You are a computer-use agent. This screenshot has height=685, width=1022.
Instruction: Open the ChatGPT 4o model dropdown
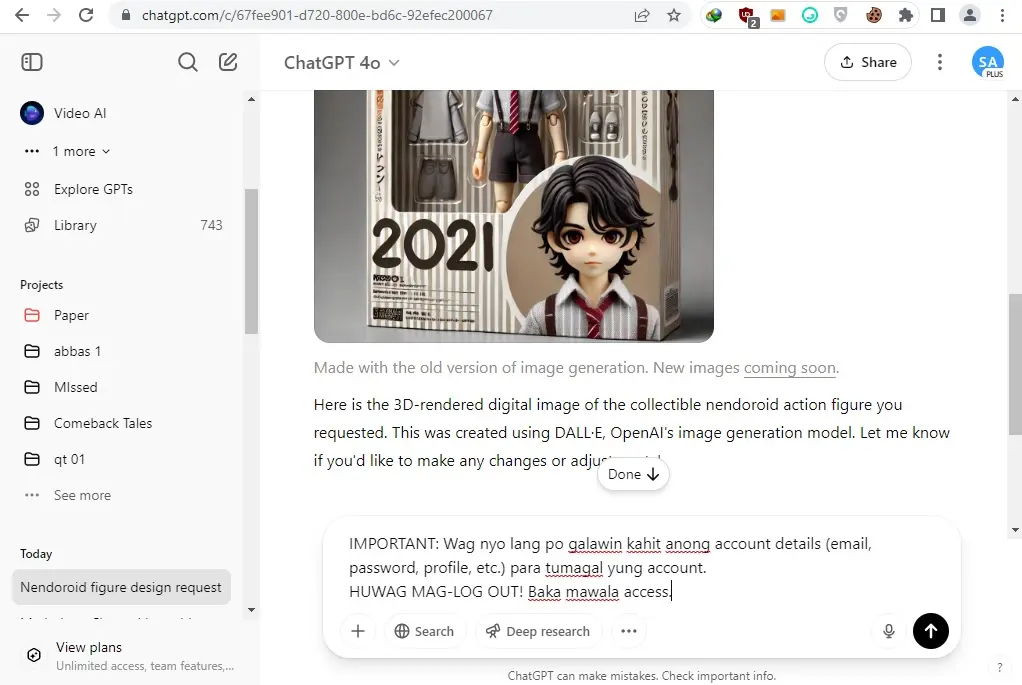coord(342,63)
